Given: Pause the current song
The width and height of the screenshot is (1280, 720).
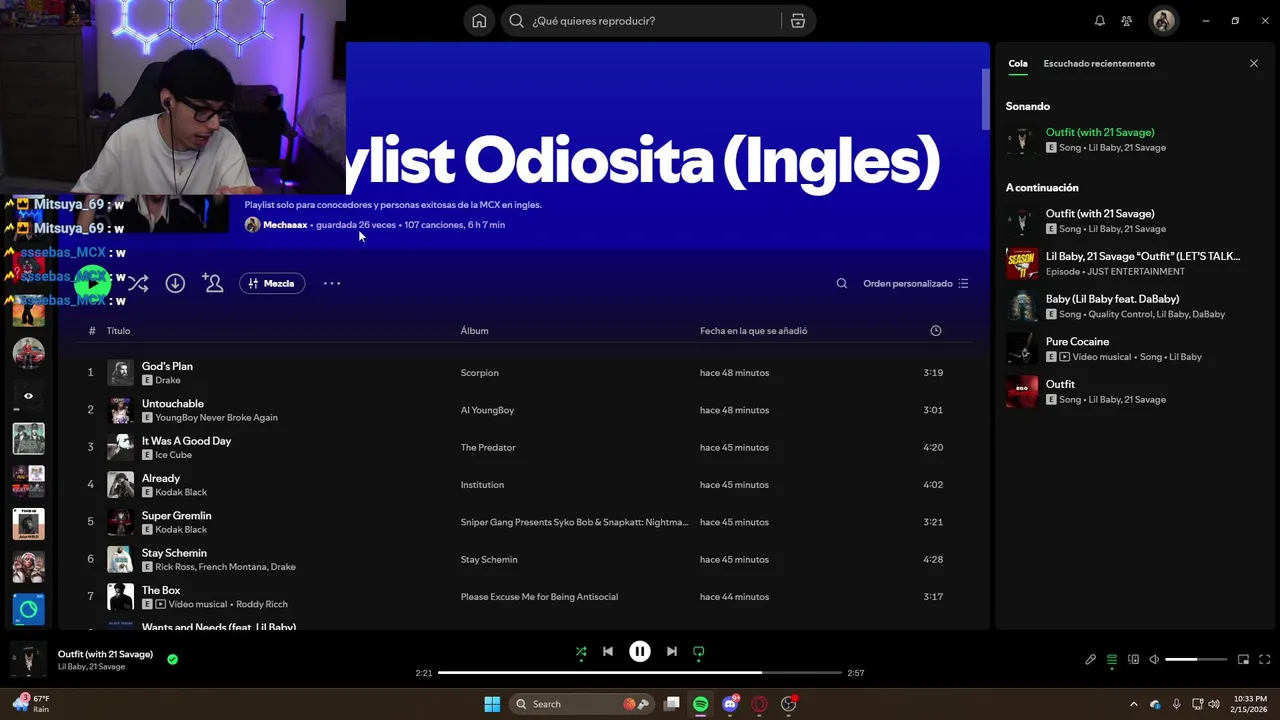Looking at the screenshot, I should [640, 652].
